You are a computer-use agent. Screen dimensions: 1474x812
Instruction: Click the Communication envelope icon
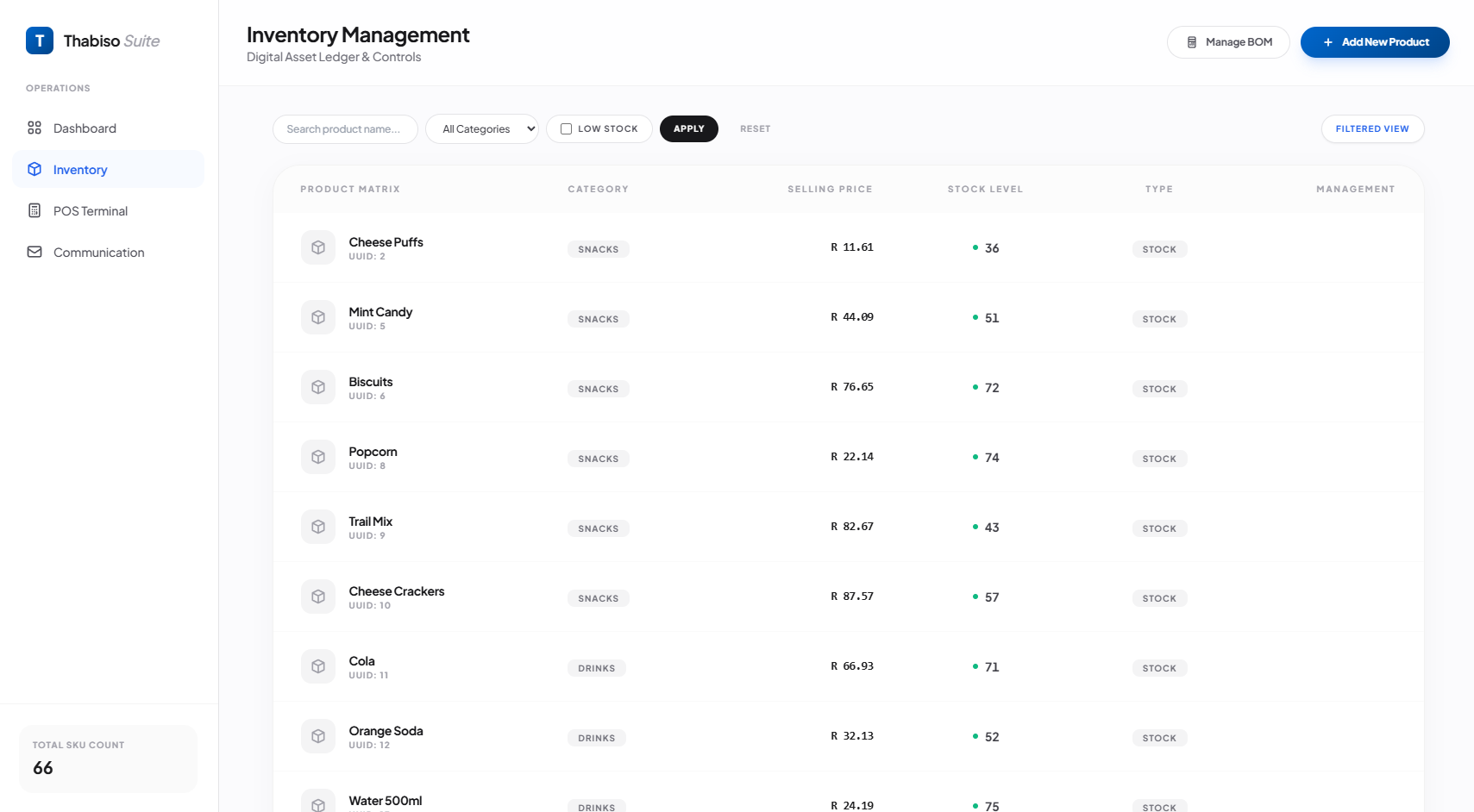(34, 252)
